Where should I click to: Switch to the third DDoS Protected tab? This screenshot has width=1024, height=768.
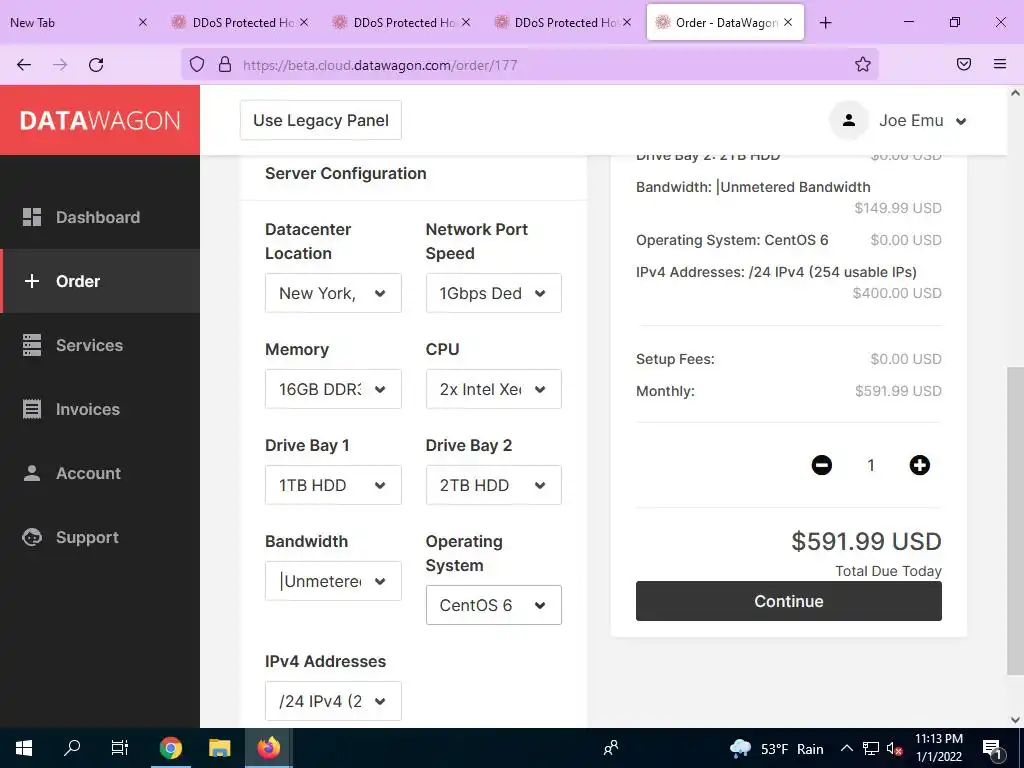[x=564, y=22]
